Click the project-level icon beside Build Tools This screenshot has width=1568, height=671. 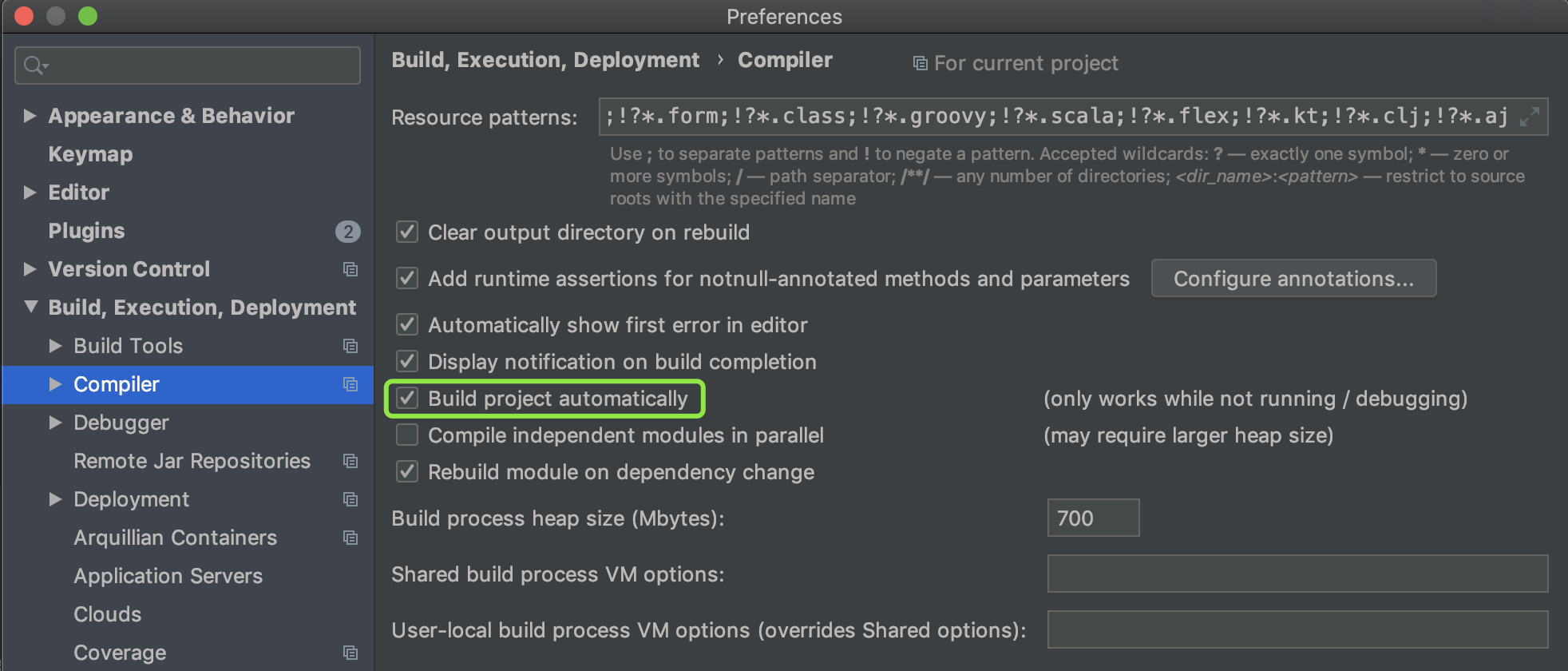click(350, 346)
